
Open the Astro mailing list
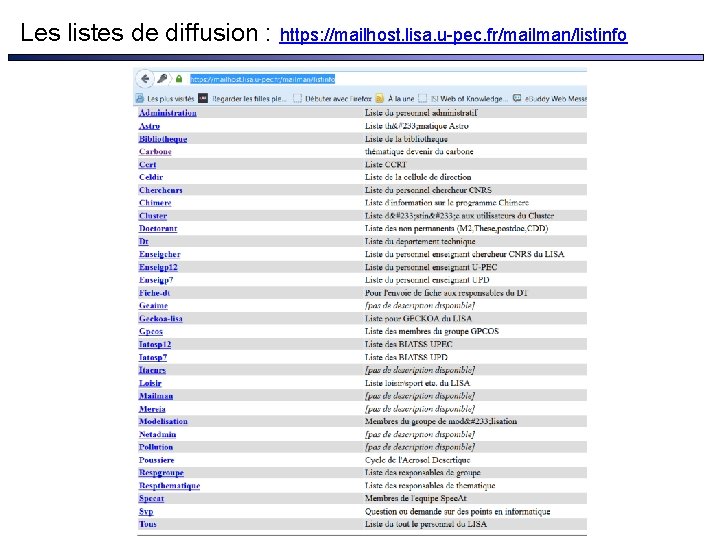point(149,126)
